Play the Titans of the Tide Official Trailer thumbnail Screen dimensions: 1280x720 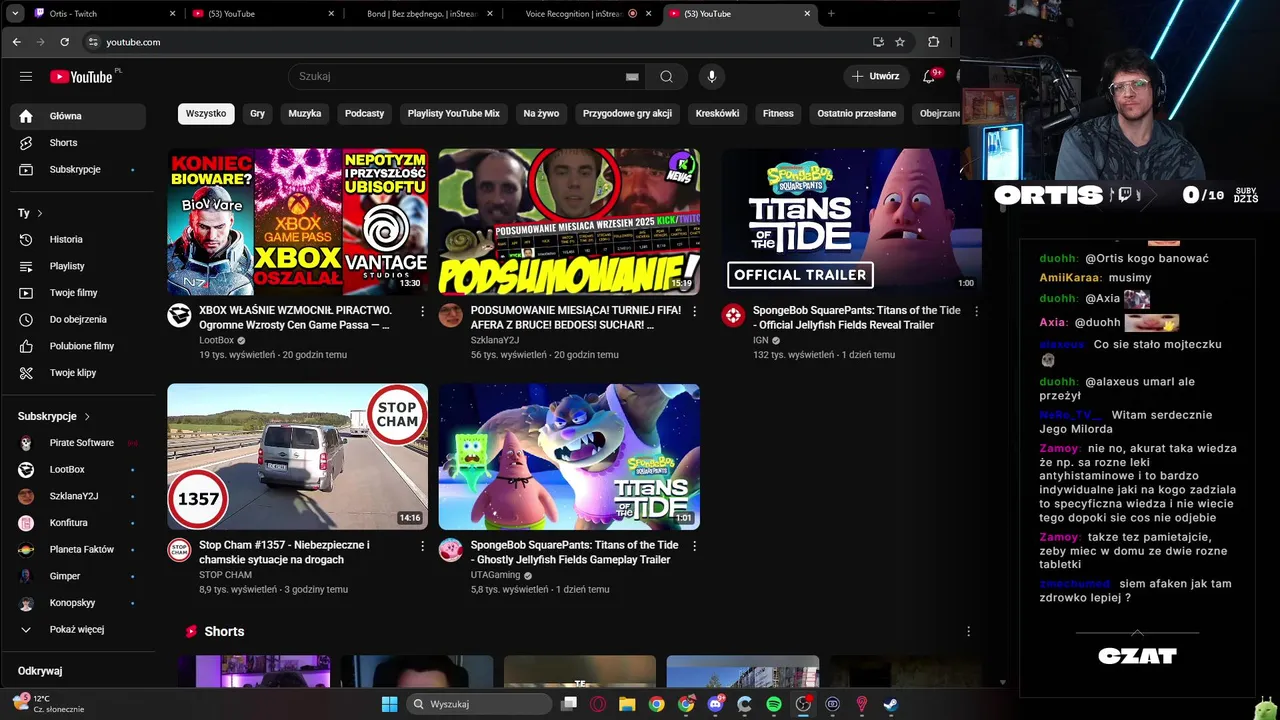[852, 222]
